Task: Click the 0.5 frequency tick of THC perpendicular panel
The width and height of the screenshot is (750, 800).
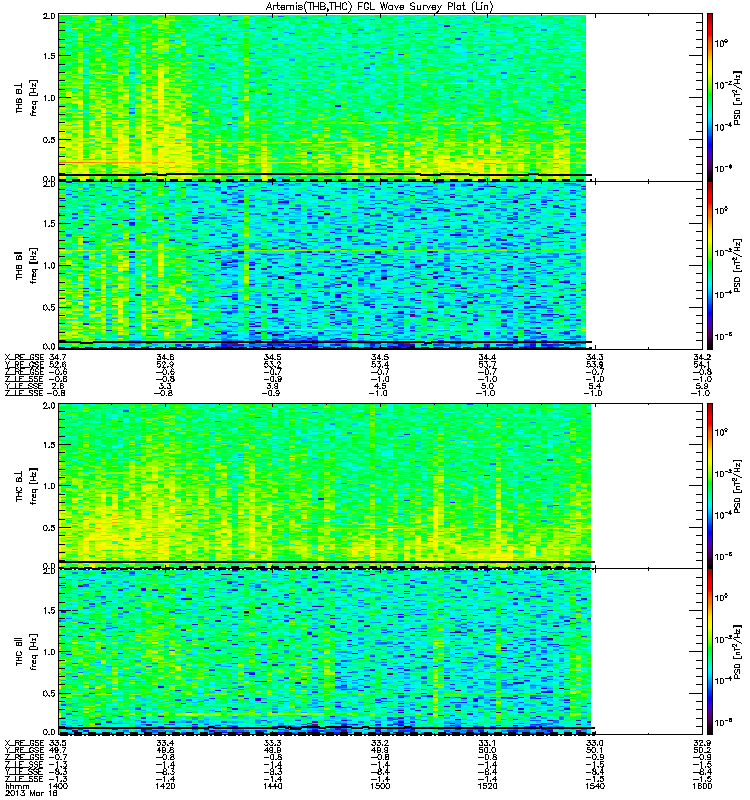Action: click(49, 528)
